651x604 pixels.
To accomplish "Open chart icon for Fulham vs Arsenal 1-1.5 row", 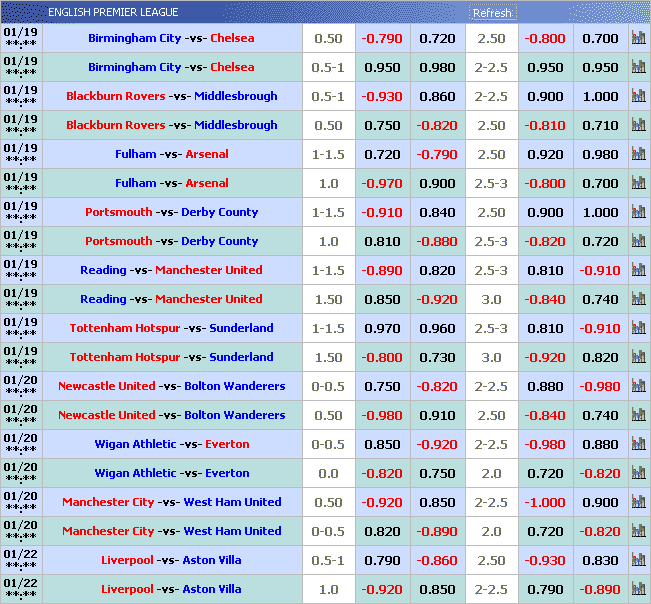I will [x=638, y=154].
